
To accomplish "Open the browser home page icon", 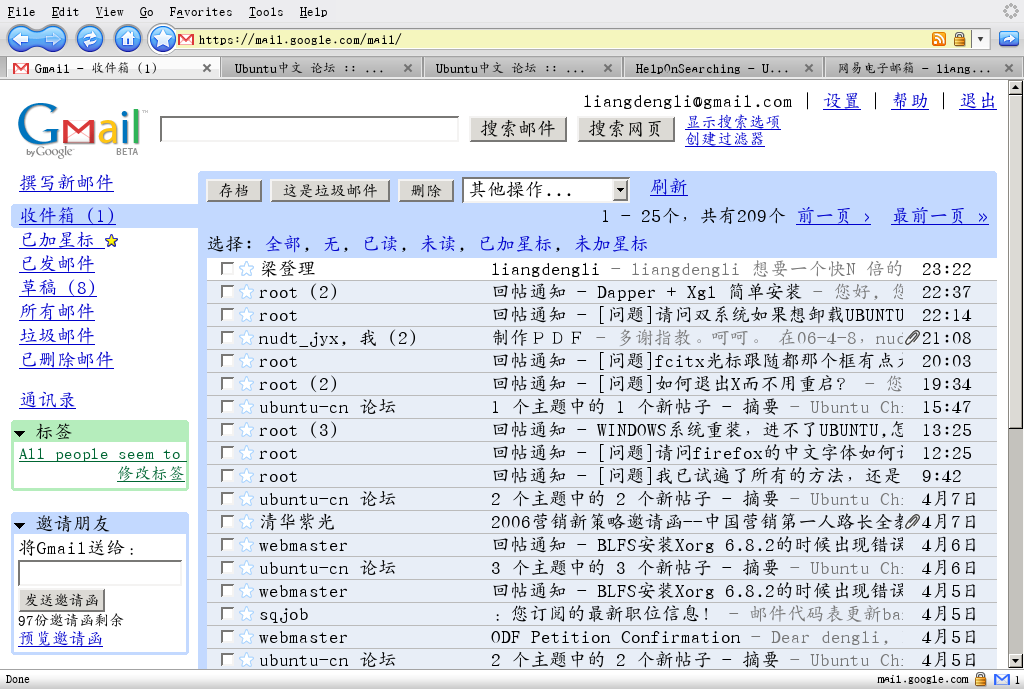I will [128, 39].
